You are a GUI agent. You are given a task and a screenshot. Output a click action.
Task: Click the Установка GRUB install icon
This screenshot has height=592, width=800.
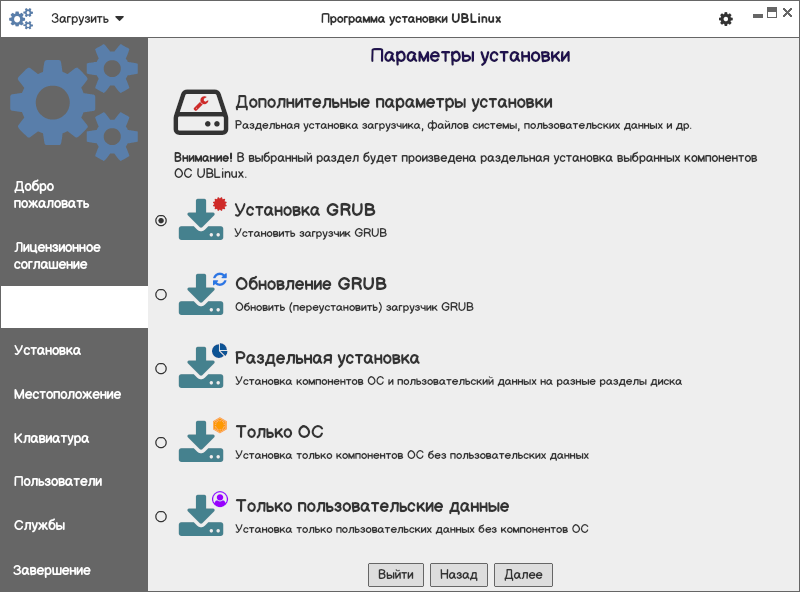point(202,218)
